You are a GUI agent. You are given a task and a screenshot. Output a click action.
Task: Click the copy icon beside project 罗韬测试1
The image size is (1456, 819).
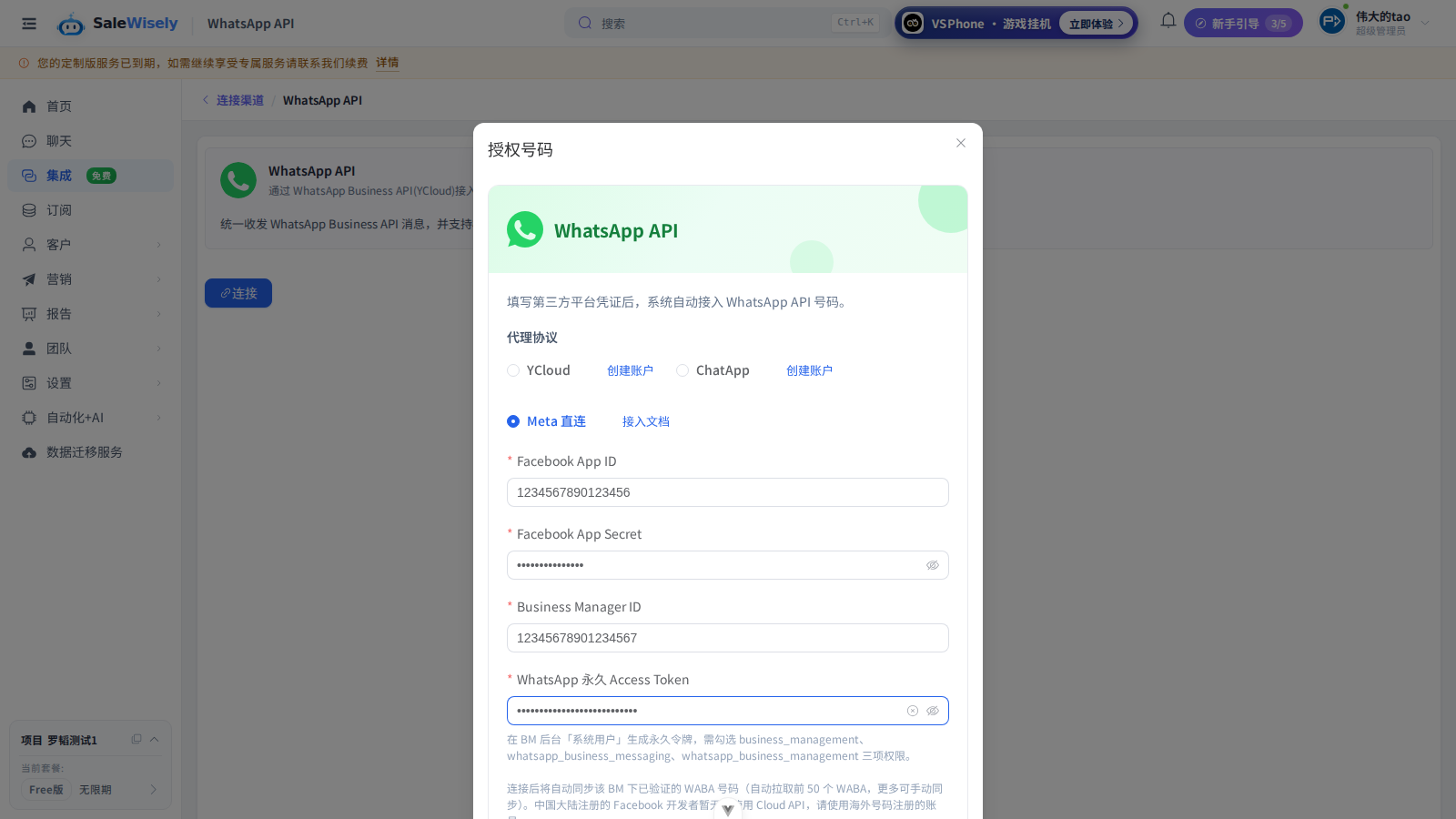tap(136, 739)
